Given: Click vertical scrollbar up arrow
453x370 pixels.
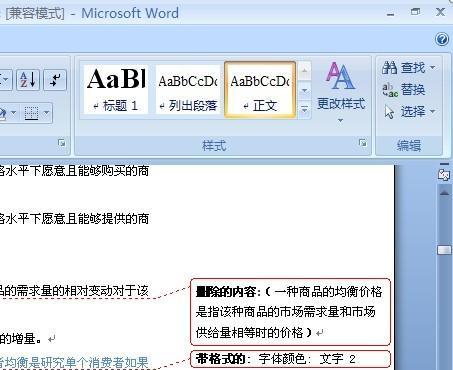Looking at the screenshot, I should pos(445,193).
